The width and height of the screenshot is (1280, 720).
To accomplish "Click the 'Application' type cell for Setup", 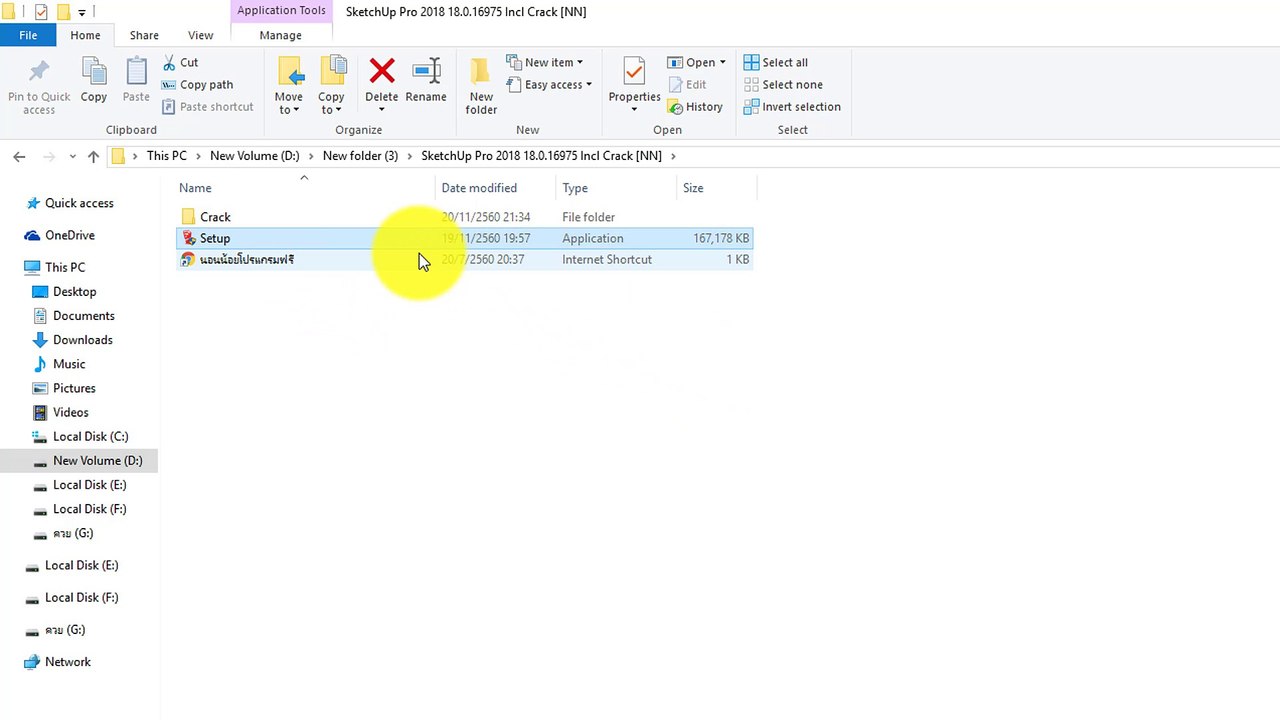I will coord(593,238).
